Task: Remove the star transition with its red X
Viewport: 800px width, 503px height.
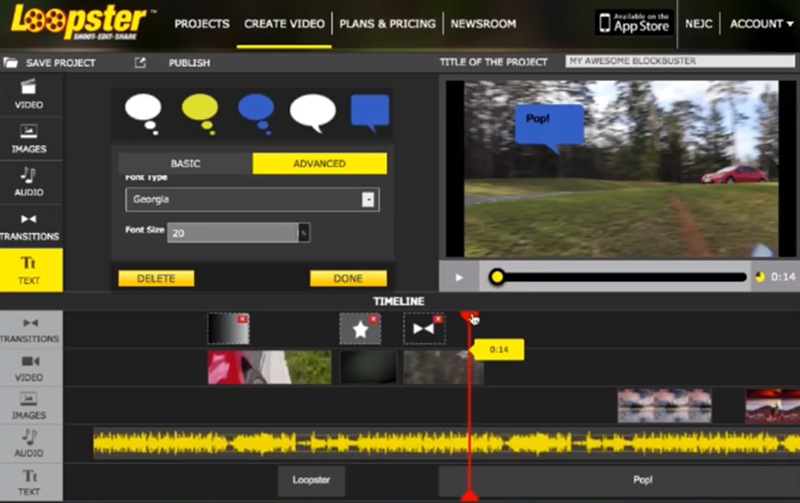Action: coord(374,319)
